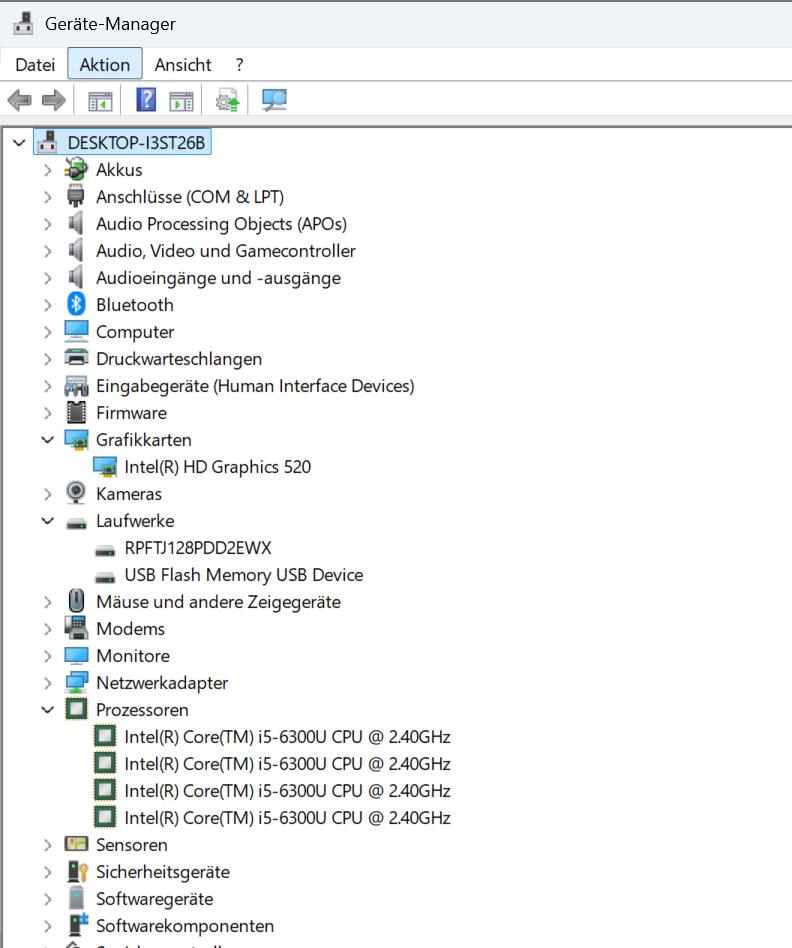This screenshot has width=792, height=948.
Task: Click the Kameras webcam icon
Action: [76, 493]
